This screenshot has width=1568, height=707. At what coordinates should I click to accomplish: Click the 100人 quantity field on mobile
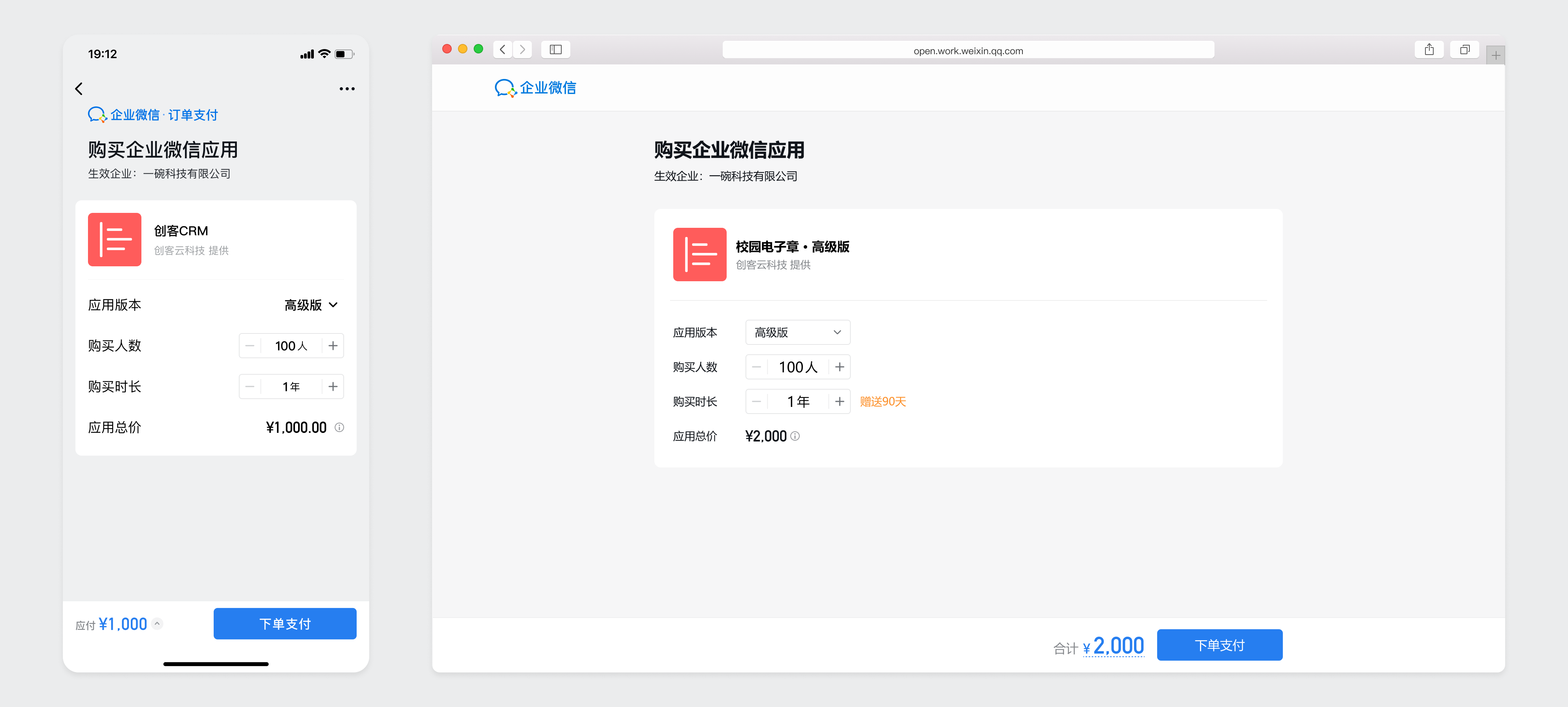[x=291, y=346]
